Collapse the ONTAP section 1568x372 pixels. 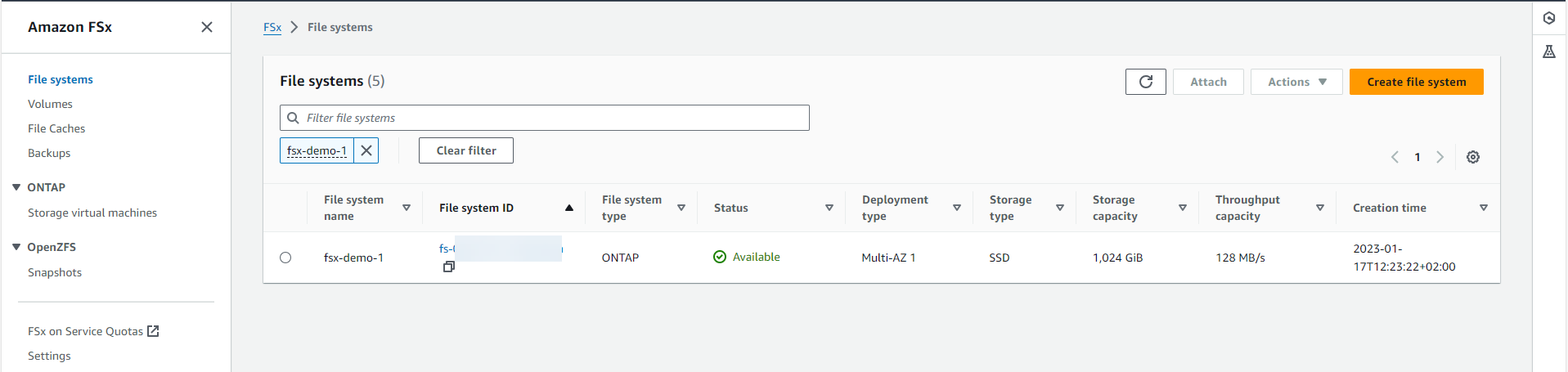pos(16,187)
